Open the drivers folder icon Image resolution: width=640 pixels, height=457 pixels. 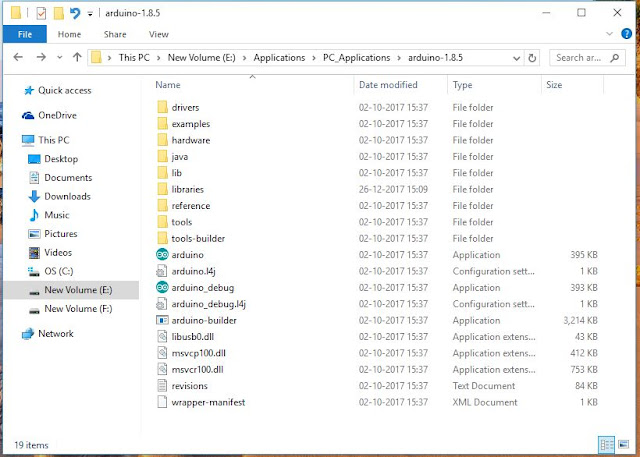(x=162, y=107)
